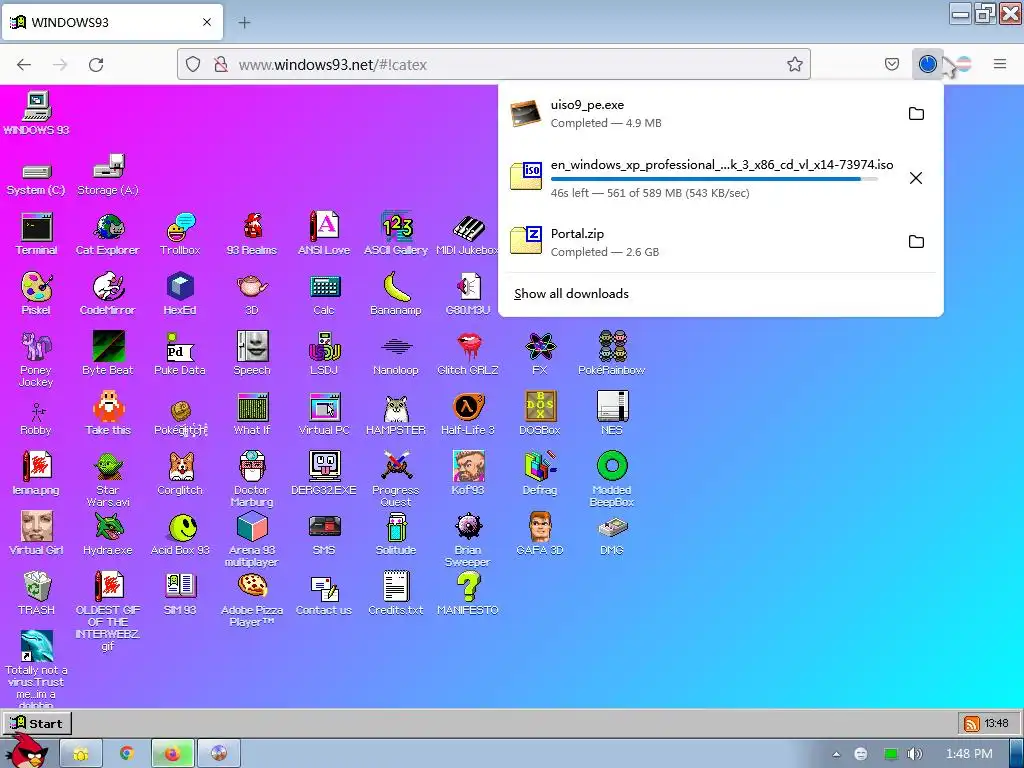
Task: Open HexEd icon
Action: click(180, 293)
